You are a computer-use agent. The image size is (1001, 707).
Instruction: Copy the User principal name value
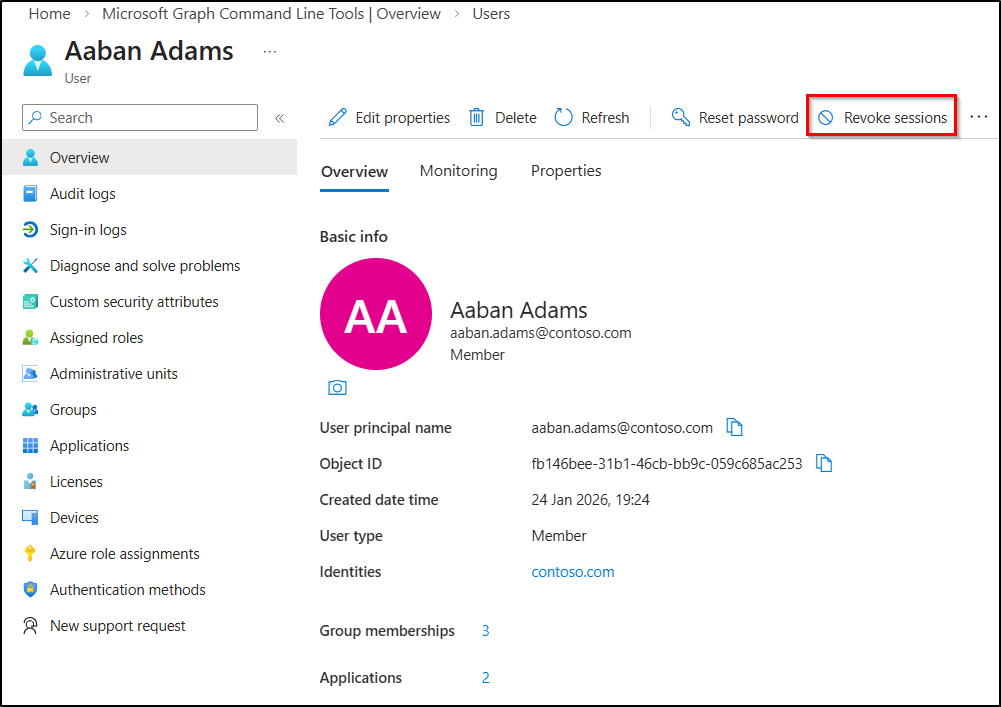(735, 428)
